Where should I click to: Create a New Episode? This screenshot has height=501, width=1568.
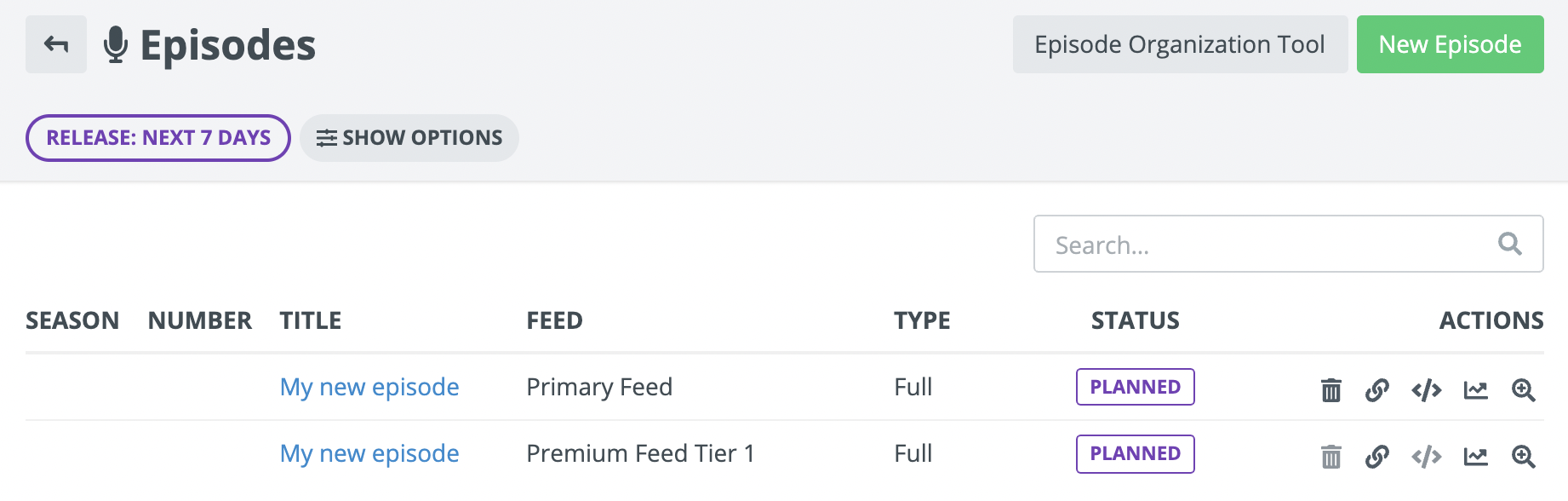[1450, 44]
